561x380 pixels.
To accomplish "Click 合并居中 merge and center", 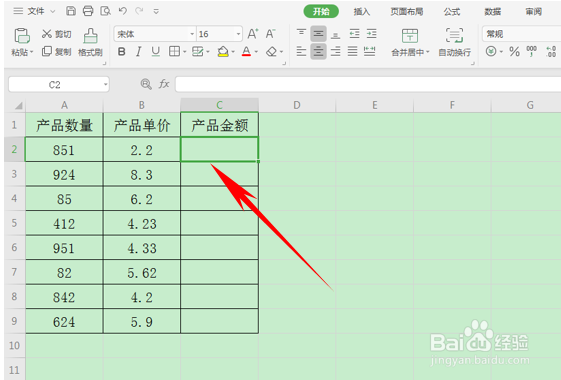I will click(410, 42).
